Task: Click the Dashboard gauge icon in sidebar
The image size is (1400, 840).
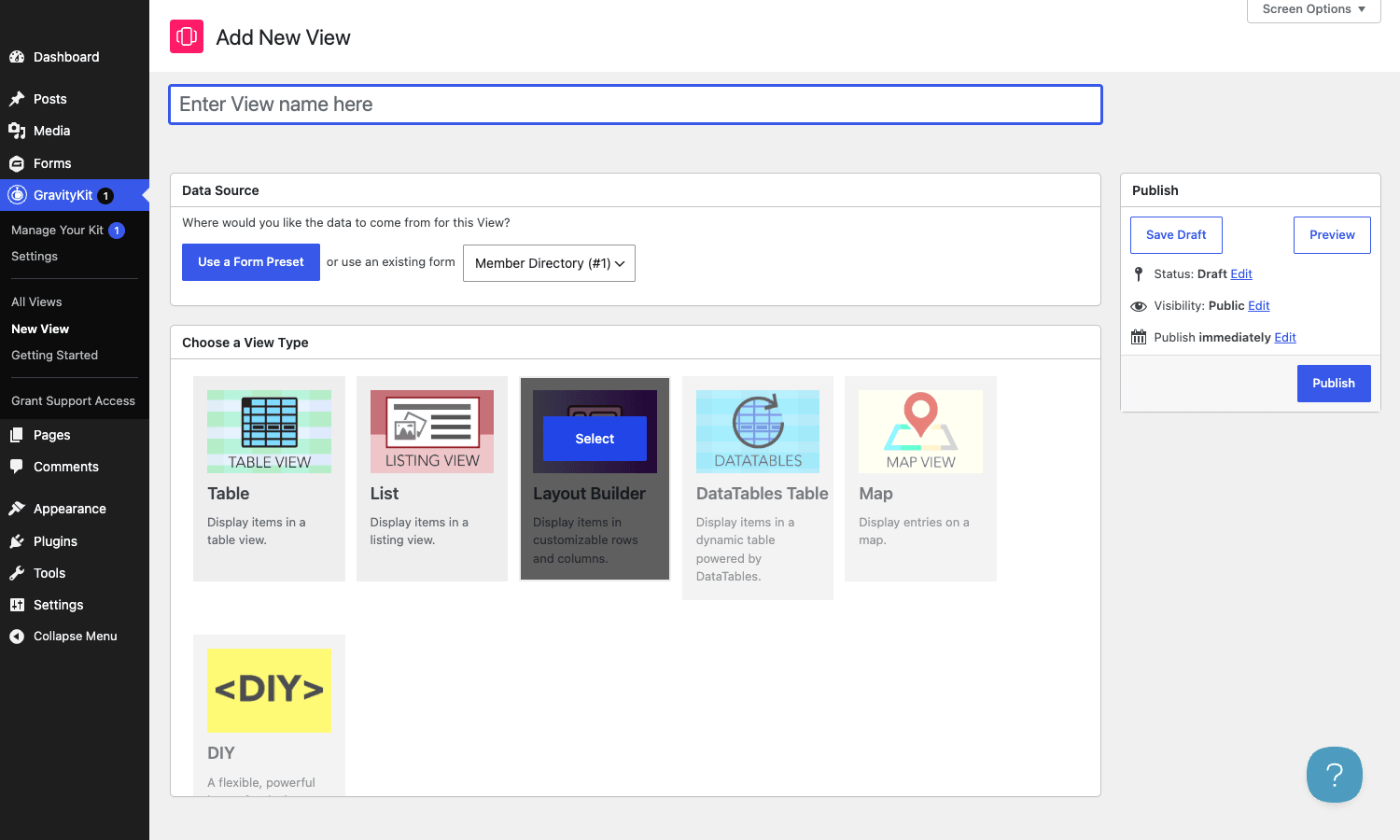Action: pyautogui.click(x=17, y=57)
